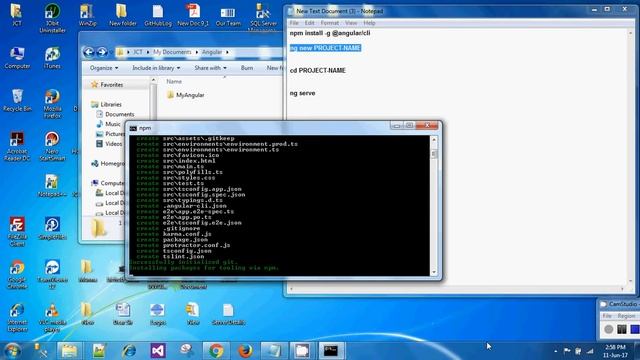
Task: Open the WinZip desktop shortcut
Action: click(x=87, y=15)
